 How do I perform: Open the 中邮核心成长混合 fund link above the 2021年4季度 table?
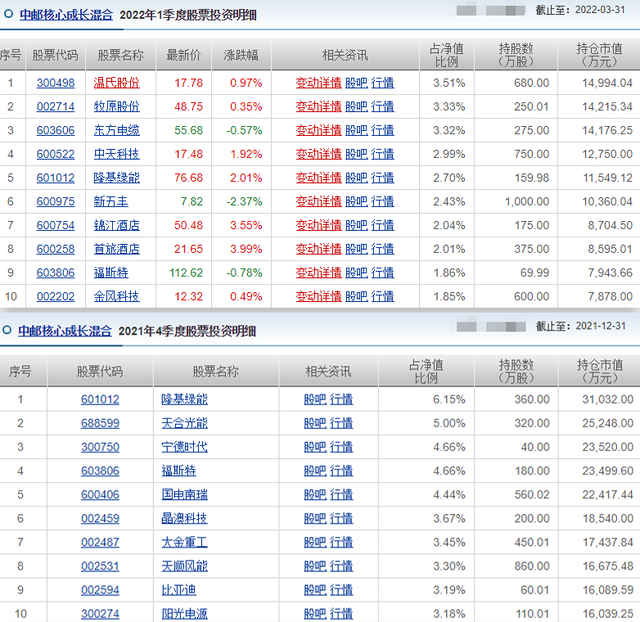coord(65,331)
